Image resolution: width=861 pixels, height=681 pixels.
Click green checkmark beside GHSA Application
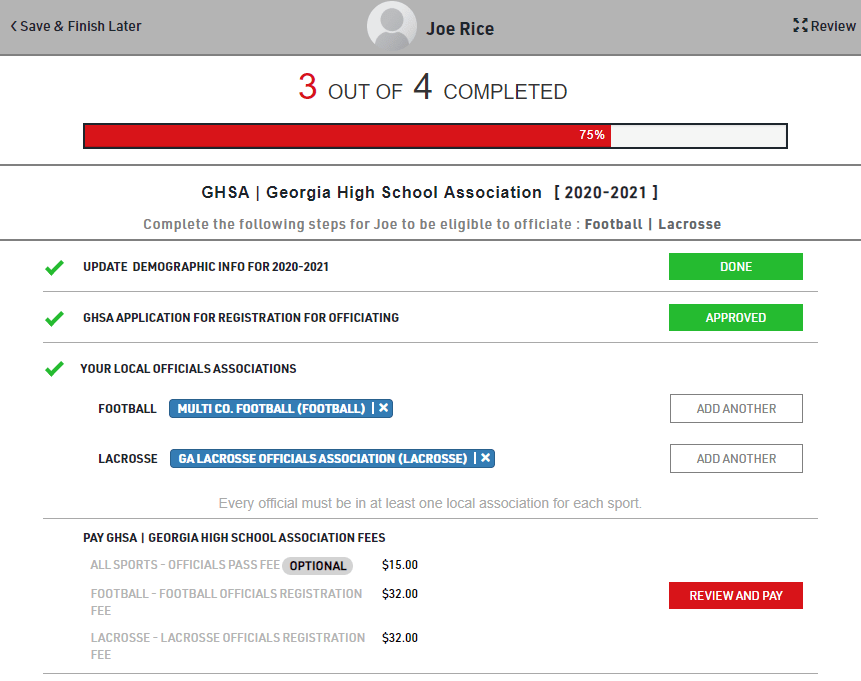[54, 319]
